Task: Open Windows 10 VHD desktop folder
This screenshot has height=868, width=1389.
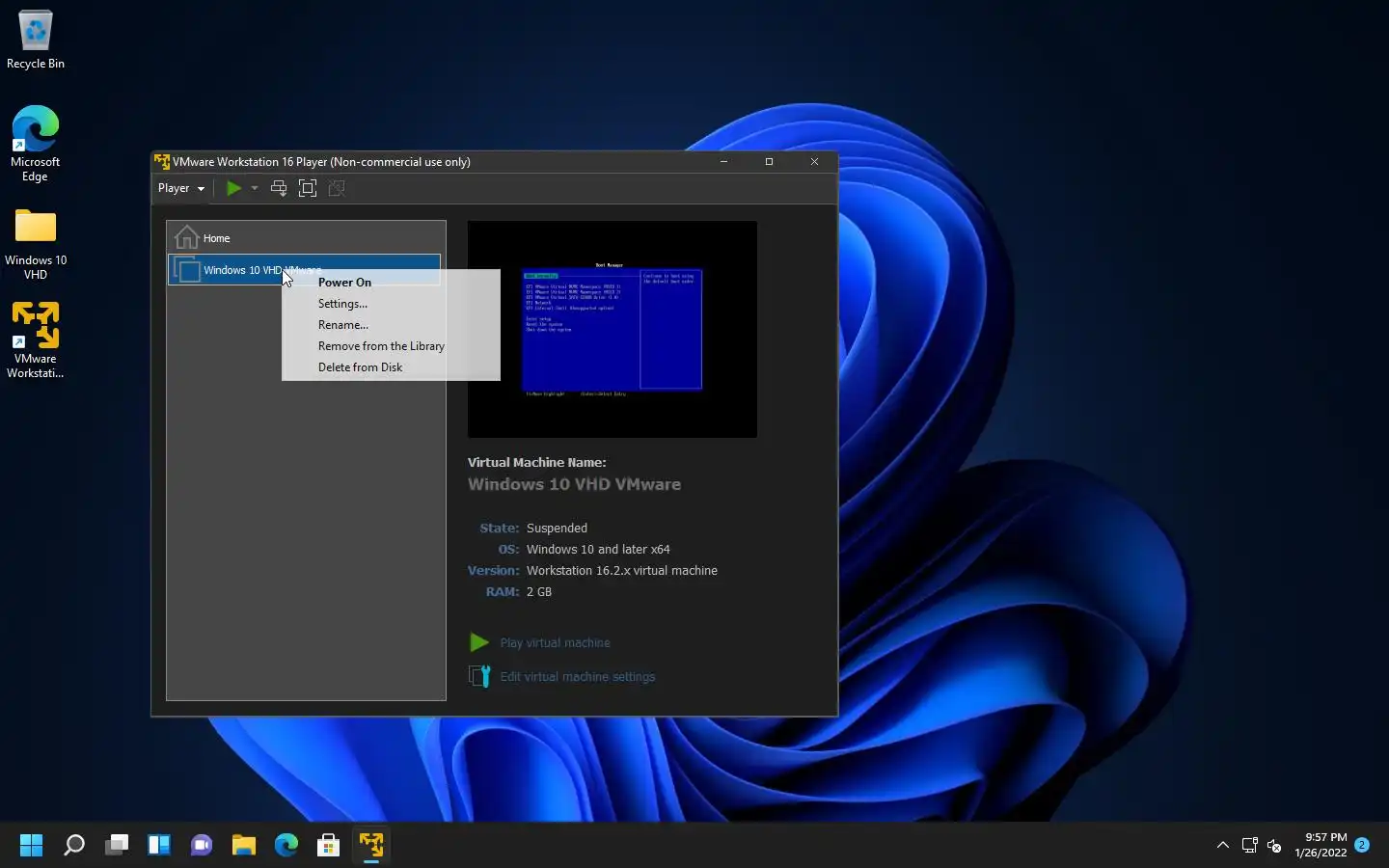Action: pos(36,244)
